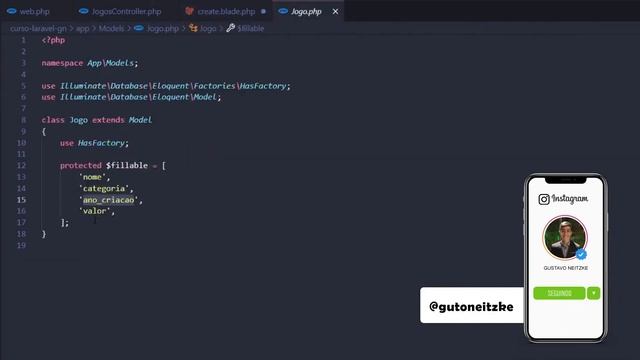640x360 pixels.
Task: Click the PHP icon on Jogo.php tab
Action: [283, 11]
